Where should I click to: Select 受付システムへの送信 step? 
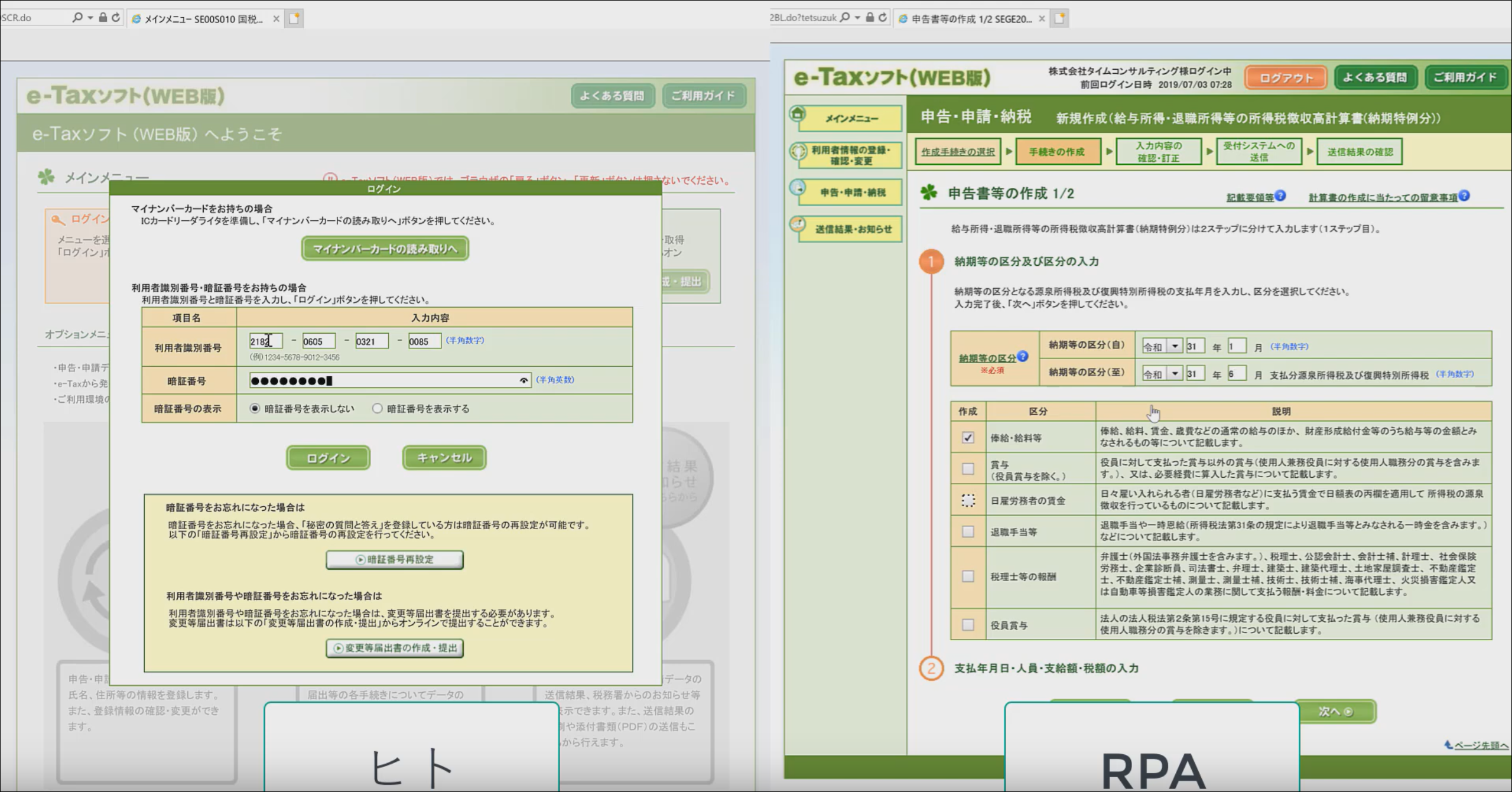[x=1259, y=152]
